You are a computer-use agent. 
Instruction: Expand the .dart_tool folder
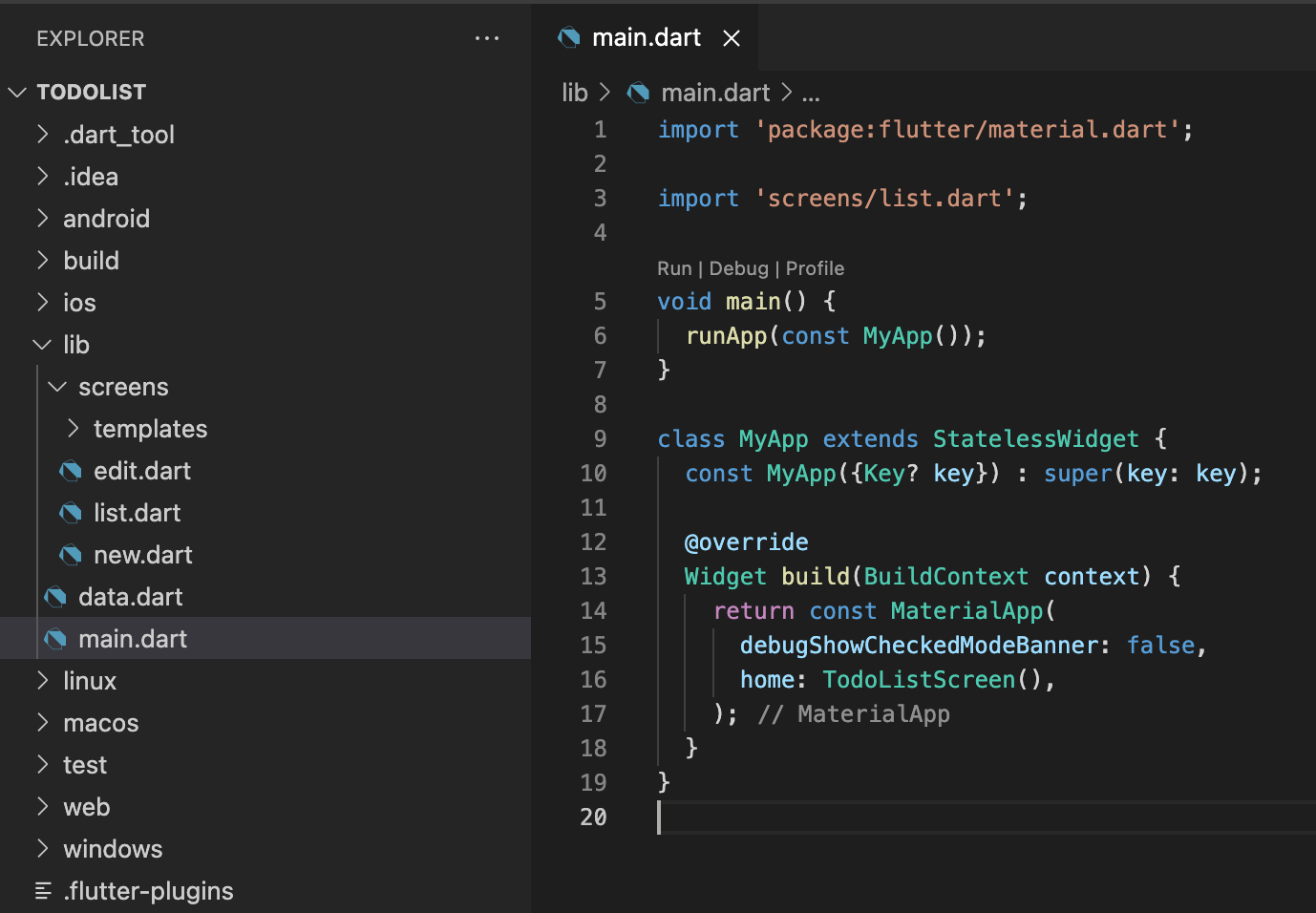pyautogui.click(x=42, y=135)
